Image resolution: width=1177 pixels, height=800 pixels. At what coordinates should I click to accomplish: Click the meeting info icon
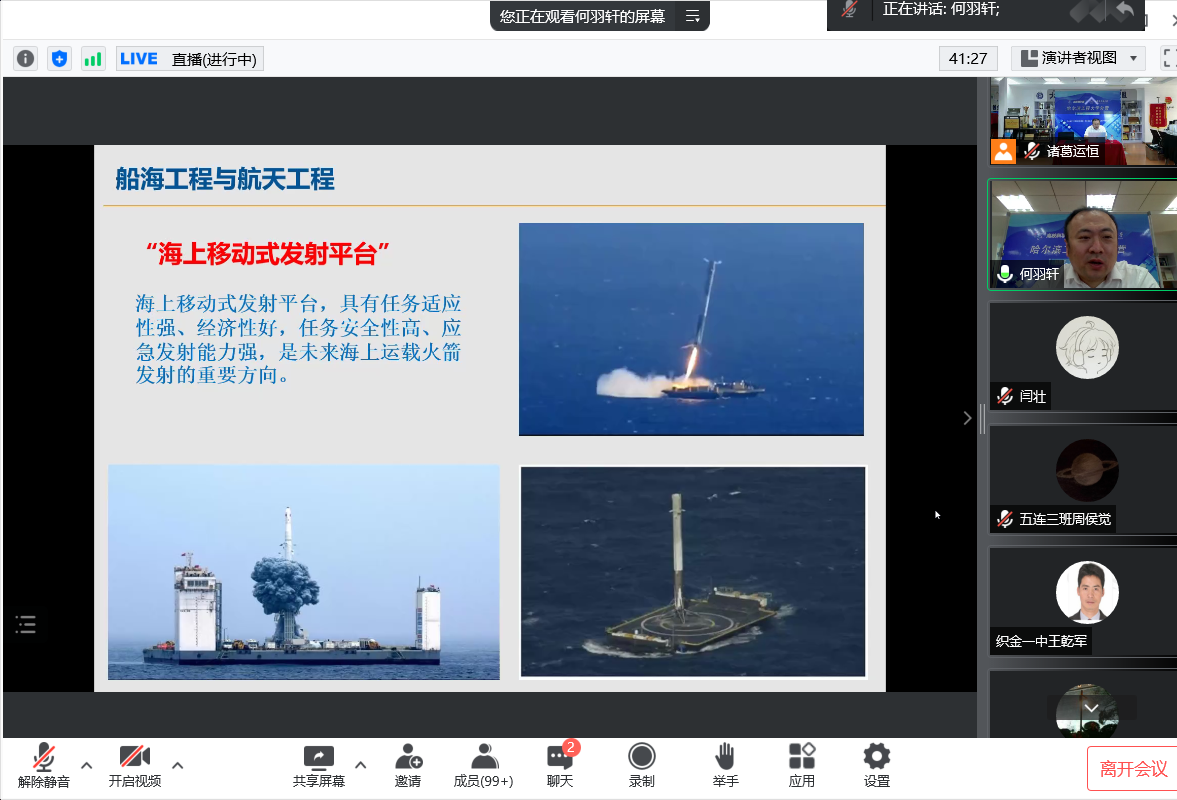[25, 59]
